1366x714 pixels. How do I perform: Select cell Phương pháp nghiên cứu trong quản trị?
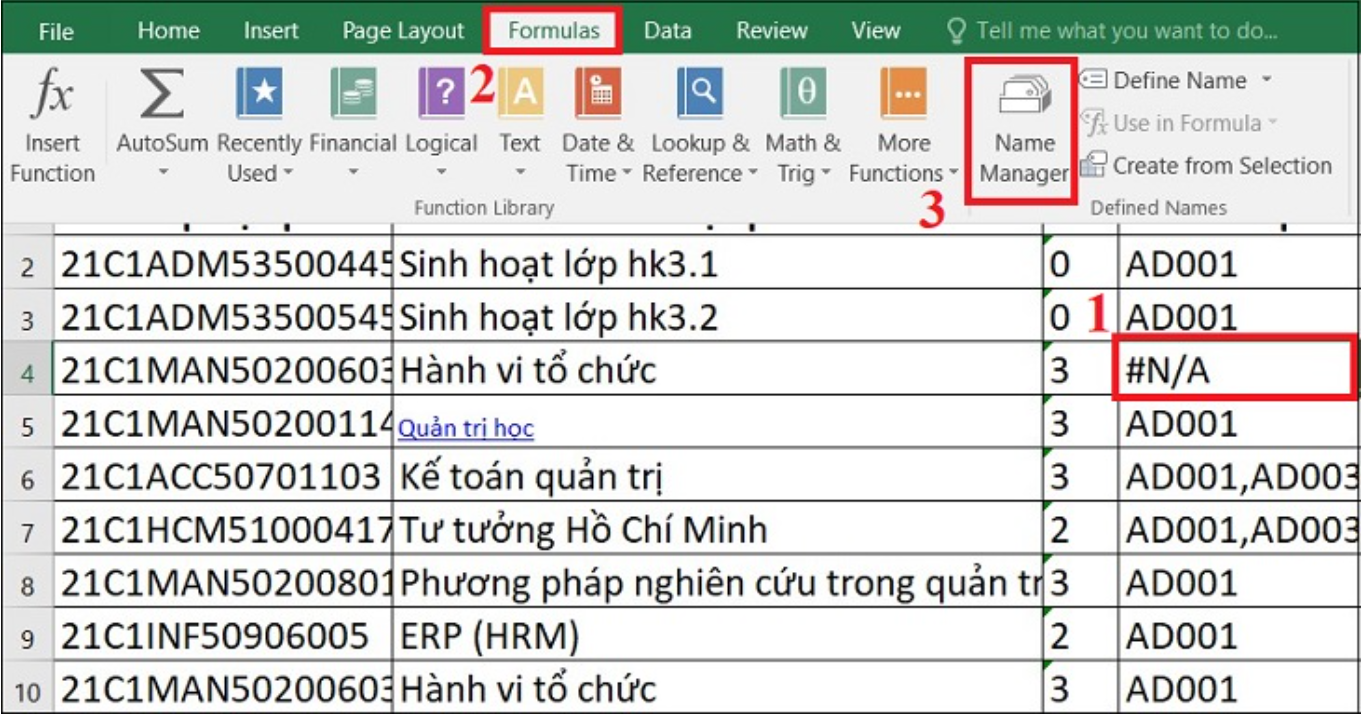coord(716,583)
